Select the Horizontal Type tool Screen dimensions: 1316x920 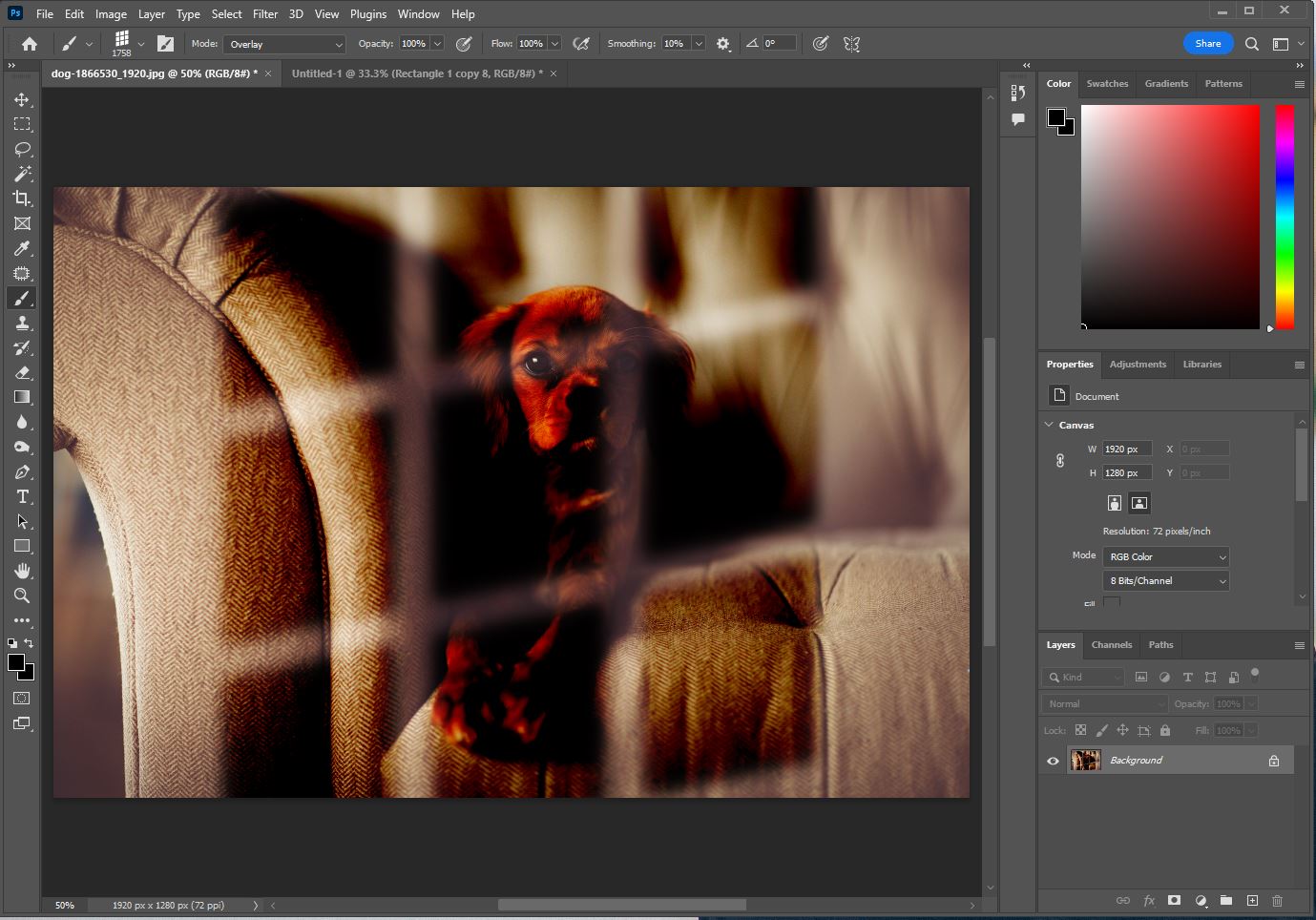(x=22, y=496)
